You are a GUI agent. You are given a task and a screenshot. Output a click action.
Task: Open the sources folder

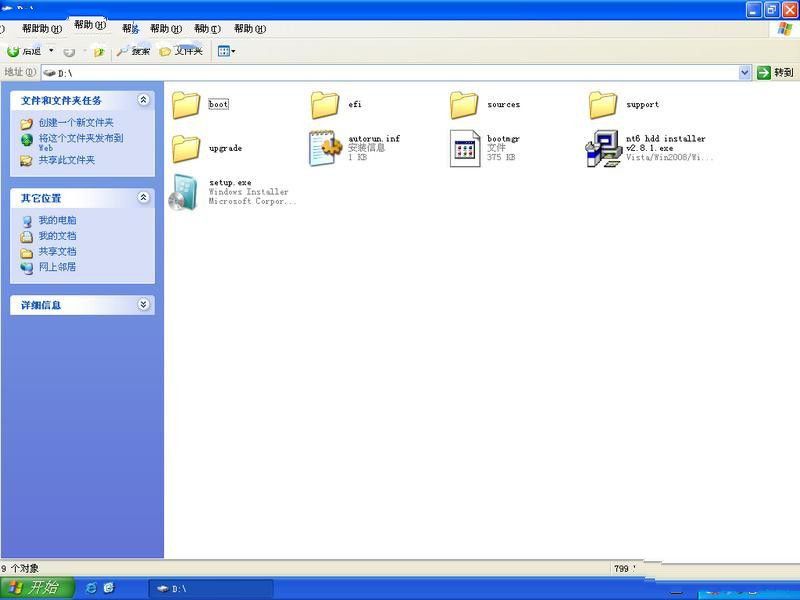click(465, 104)
